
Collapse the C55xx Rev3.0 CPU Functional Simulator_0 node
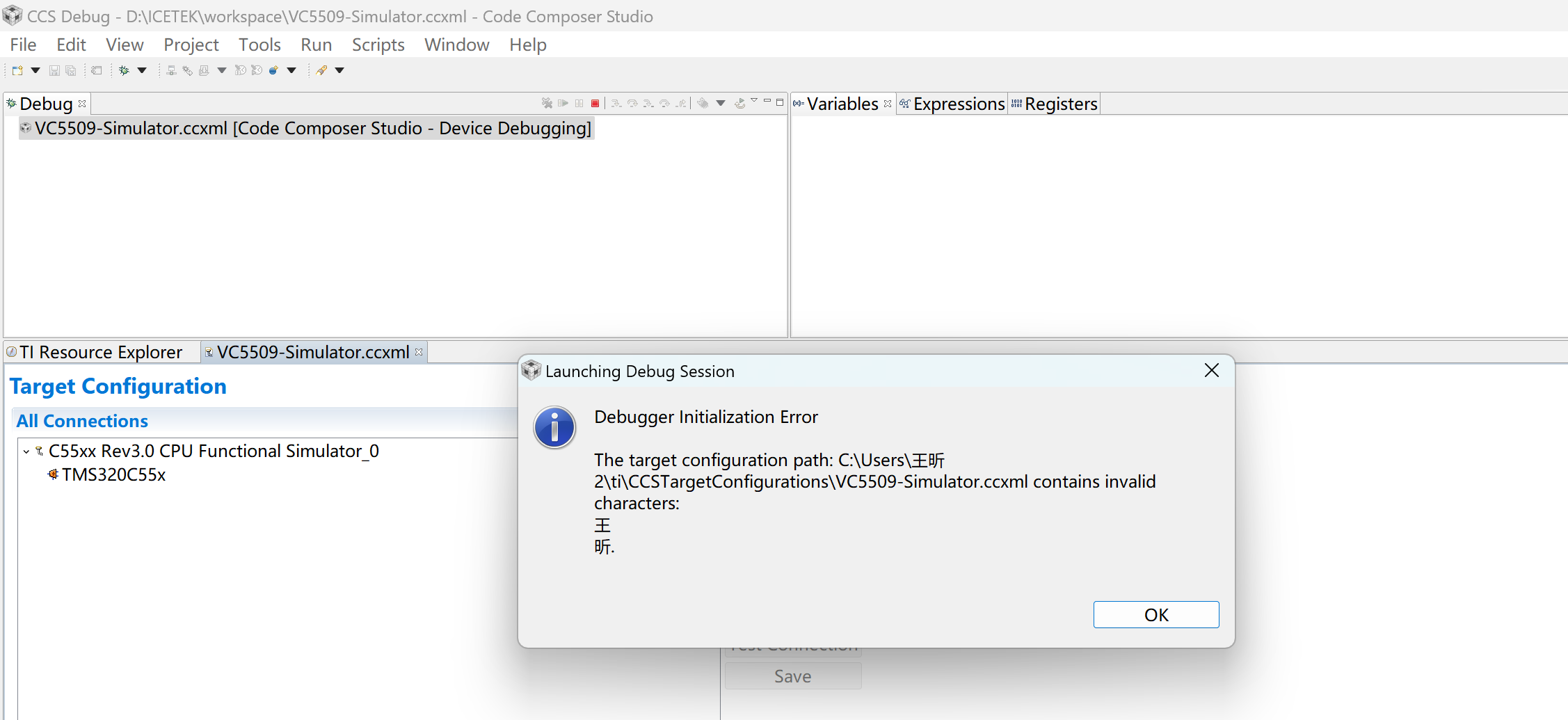click(26, 451)
